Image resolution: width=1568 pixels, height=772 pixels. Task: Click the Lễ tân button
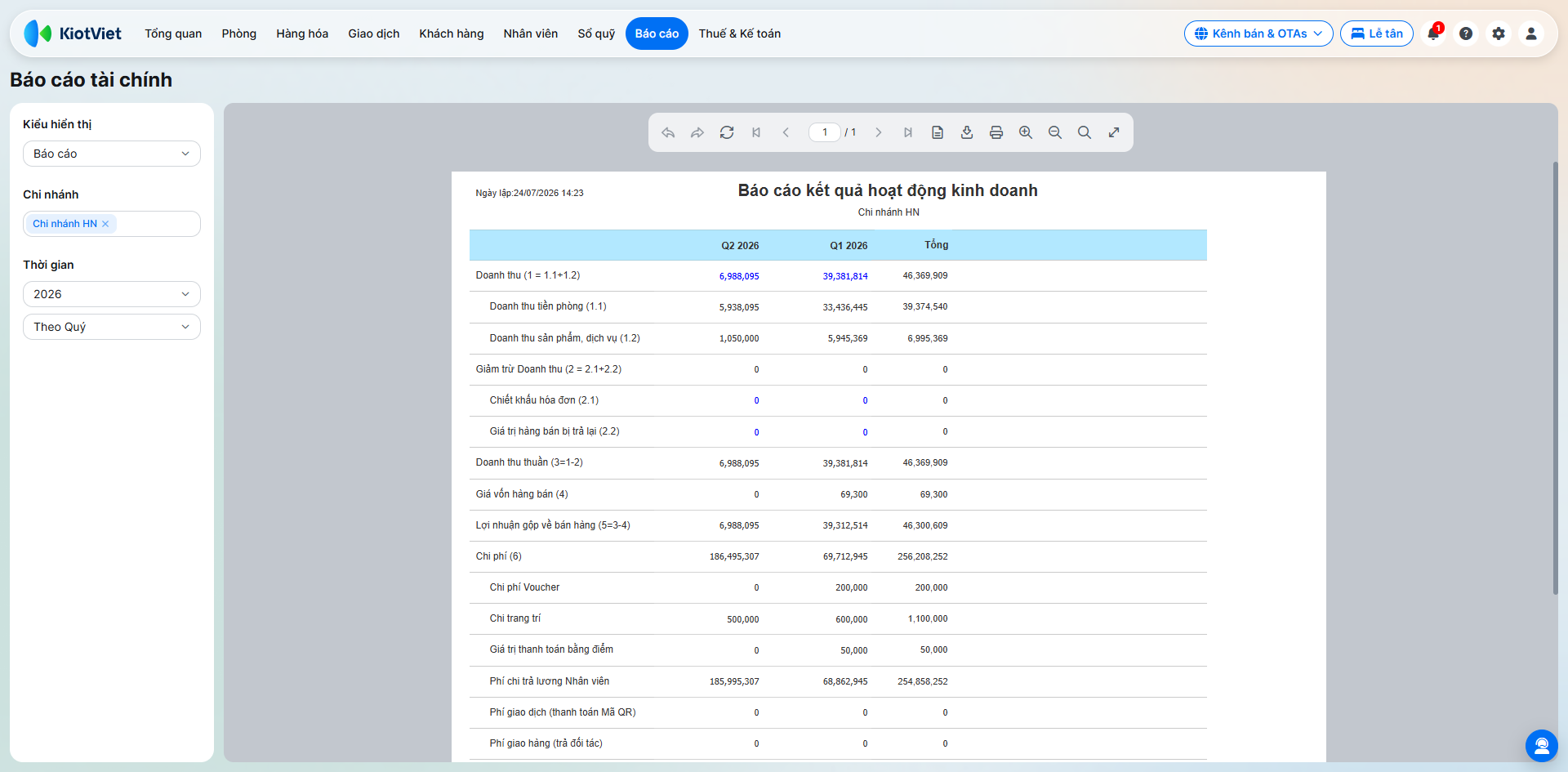(x=1377, y=33)
